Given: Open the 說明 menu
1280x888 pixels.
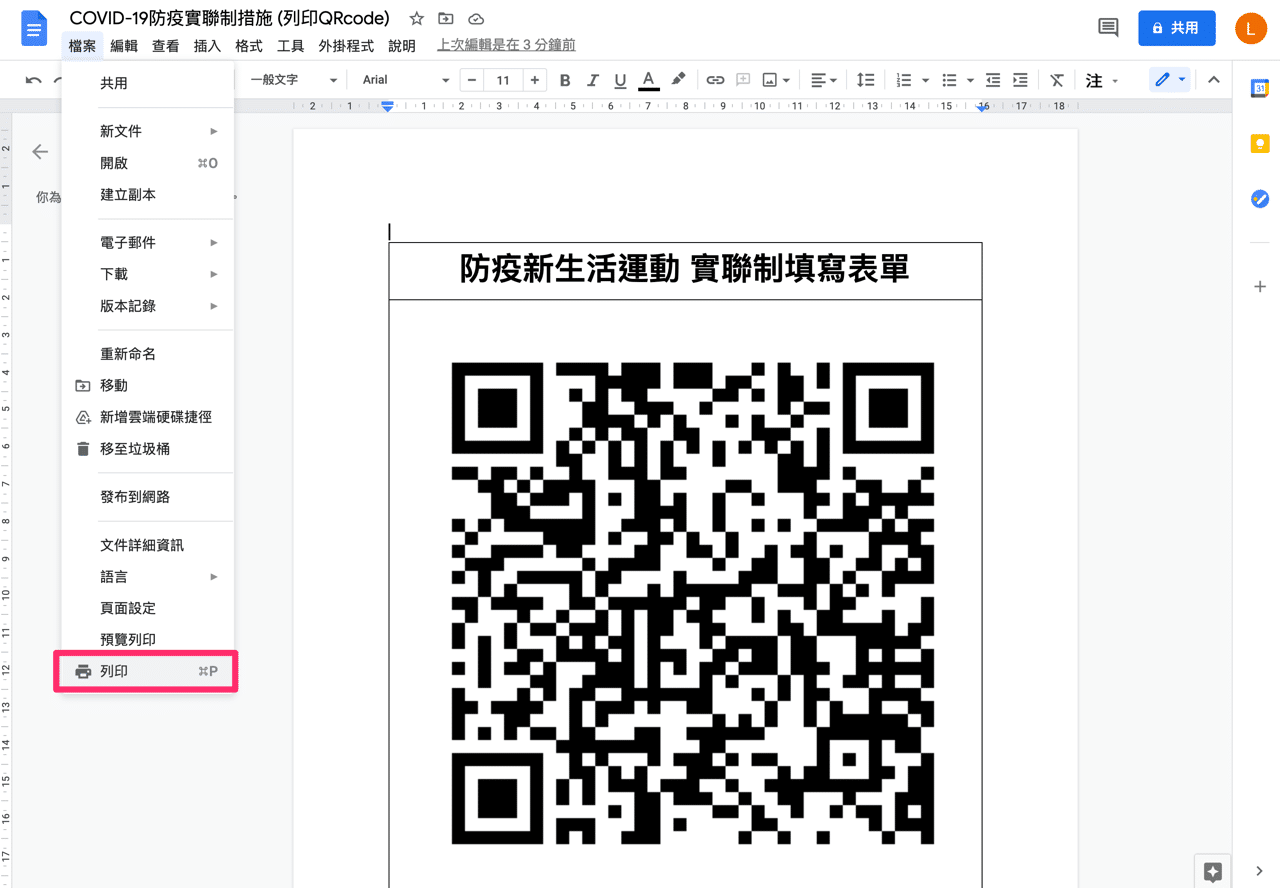Looking at the screenshot, I should (x=402, y=46).
